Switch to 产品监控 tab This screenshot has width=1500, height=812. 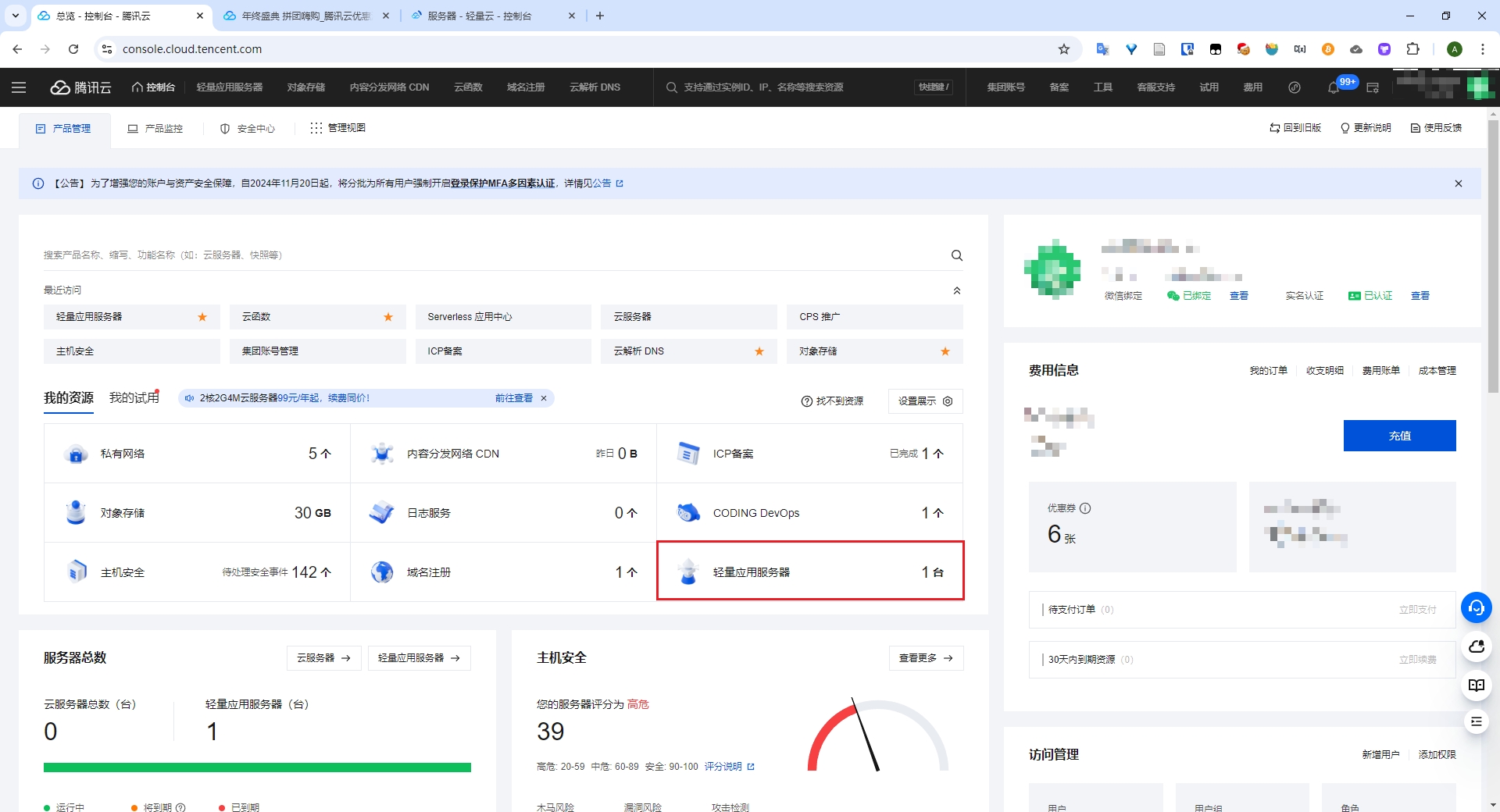155,129
